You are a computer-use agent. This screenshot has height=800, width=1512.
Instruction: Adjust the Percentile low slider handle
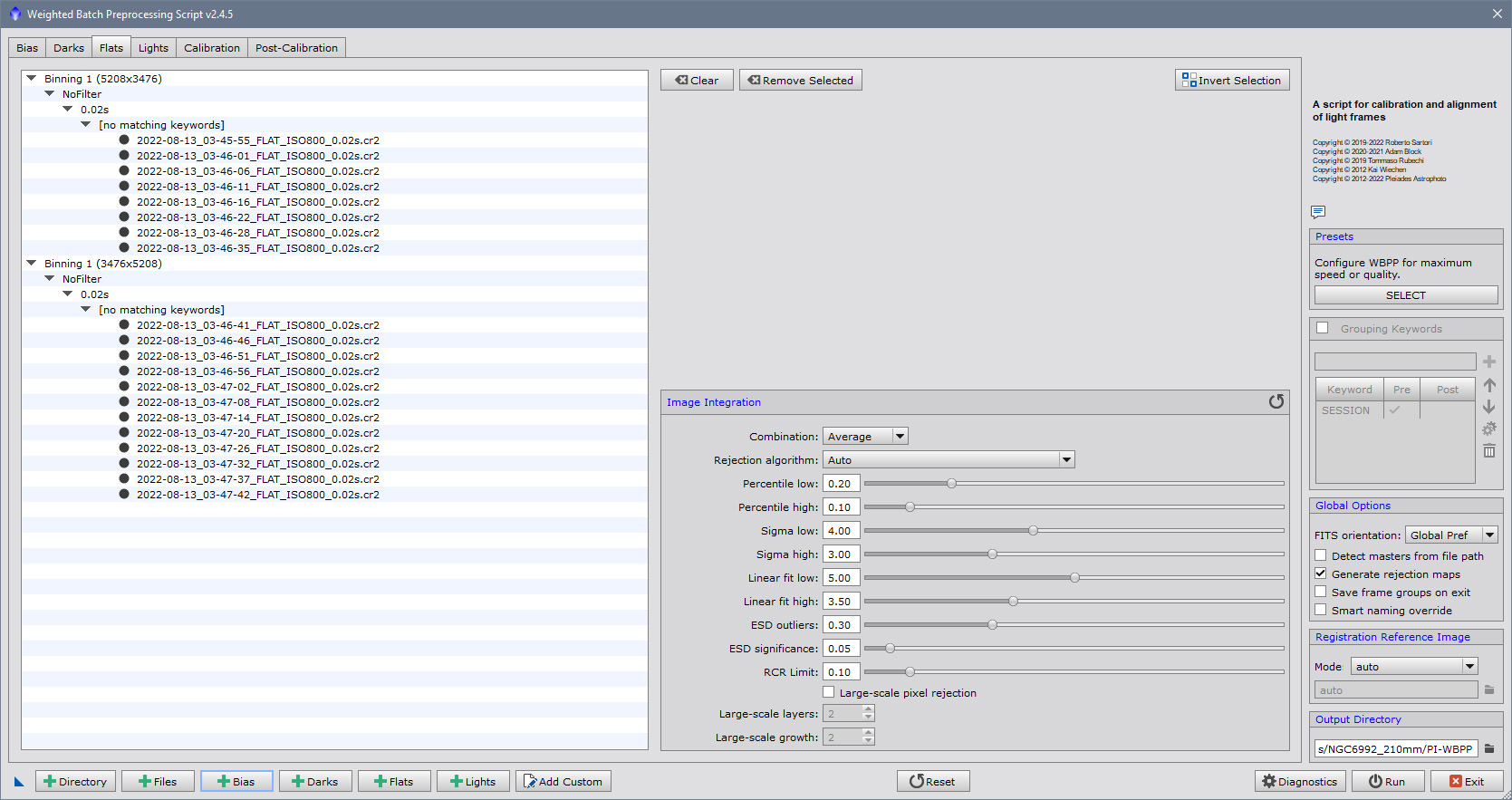tap(951, 483)
